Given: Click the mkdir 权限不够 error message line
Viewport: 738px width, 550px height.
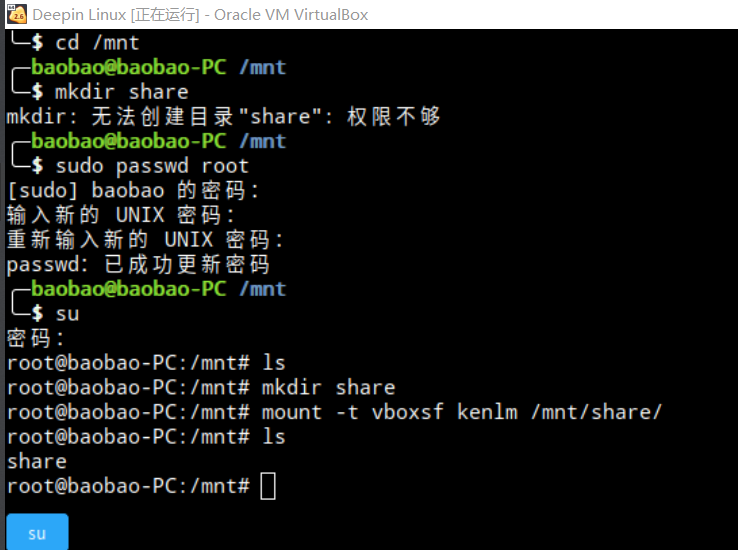Looking at the screenshot, I should (223, 116).
